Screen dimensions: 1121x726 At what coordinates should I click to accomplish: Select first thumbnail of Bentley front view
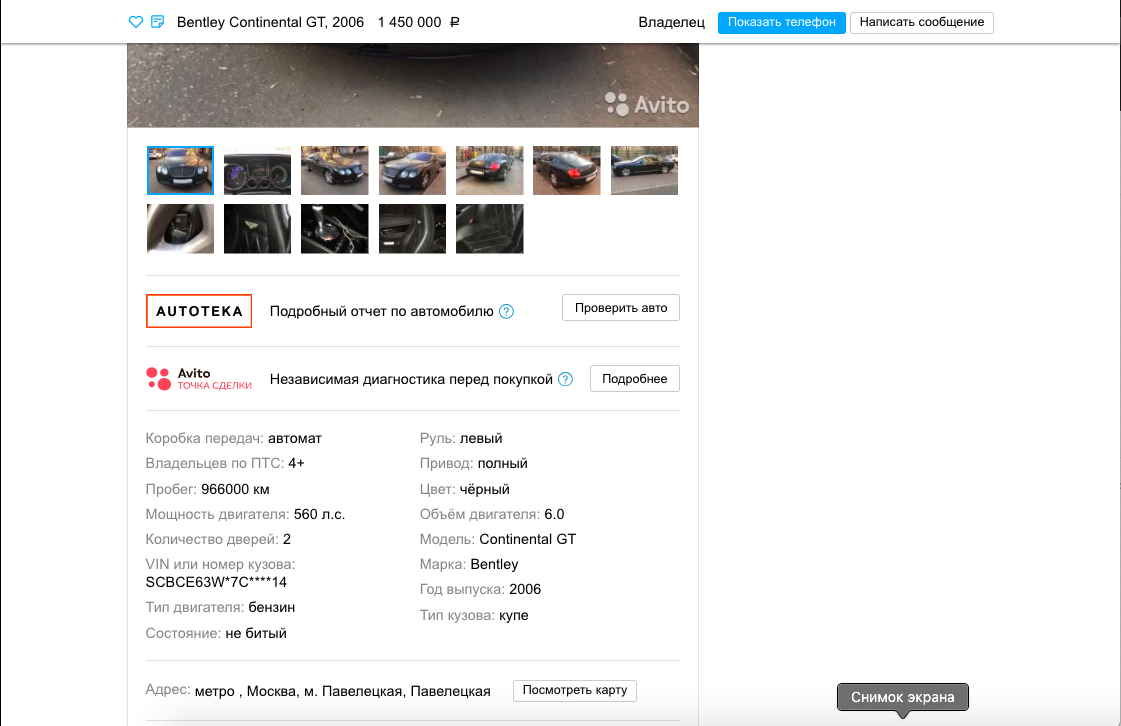[x=180, y=170]
